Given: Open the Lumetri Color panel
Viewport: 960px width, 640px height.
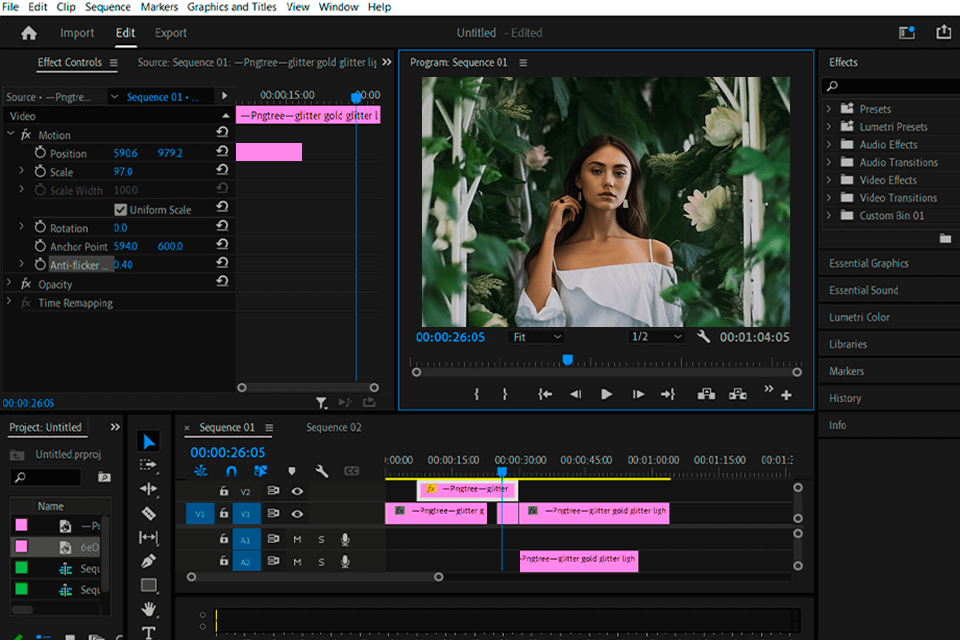Looking at the screenshot, I should (860, 317).
